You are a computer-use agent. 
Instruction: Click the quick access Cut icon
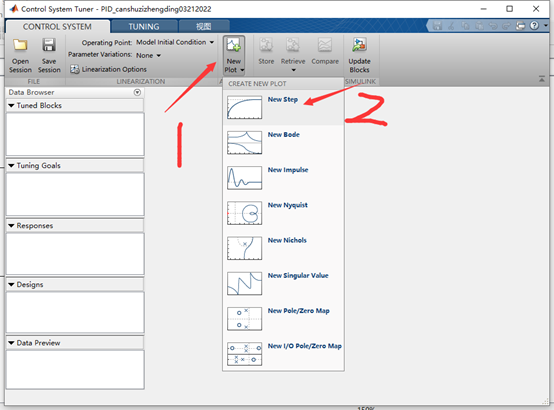click(x=451, y=26)
